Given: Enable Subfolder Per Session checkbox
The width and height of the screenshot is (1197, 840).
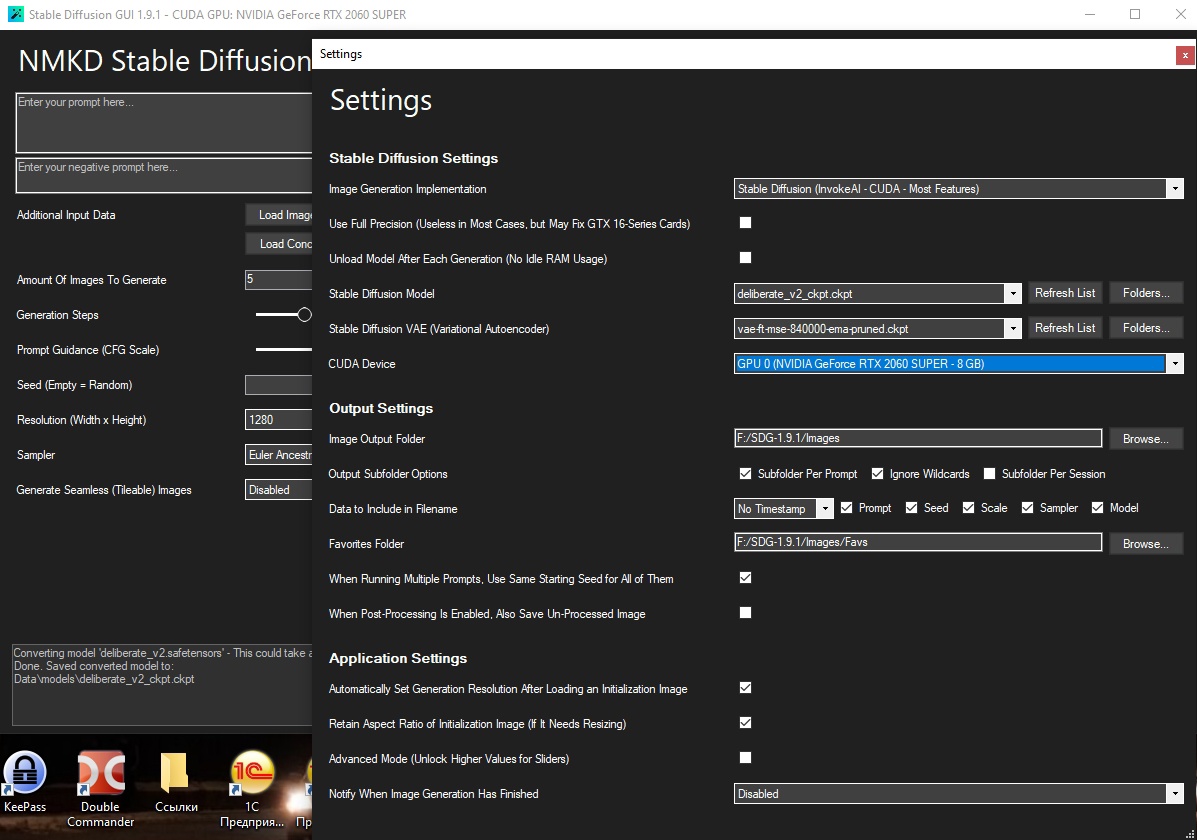Looking at the screenshot, I should [x=989, y=474].
